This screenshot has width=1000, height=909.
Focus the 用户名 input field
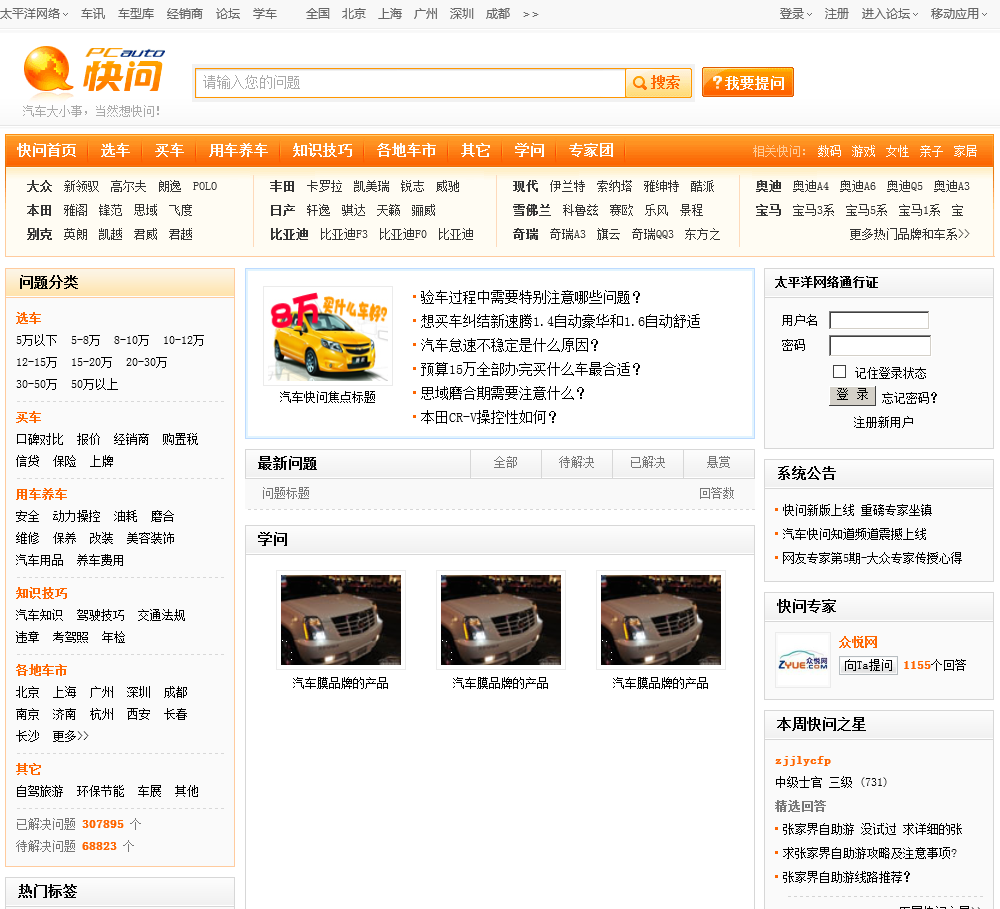click(x=879, y=320)
